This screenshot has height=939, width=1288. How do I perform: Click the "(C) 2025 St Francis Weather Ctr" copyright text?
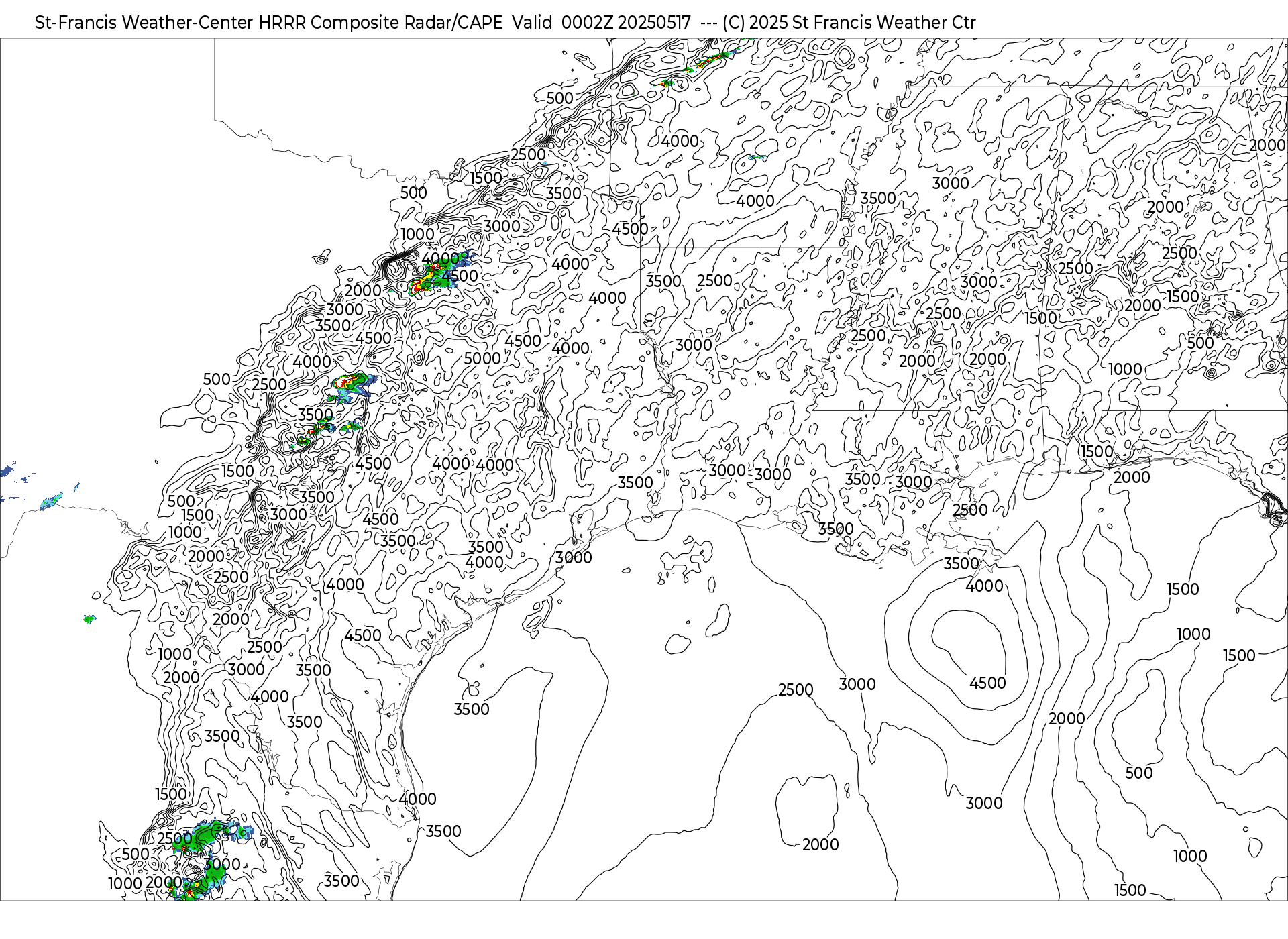pyautogui.click(x=849, y=23)
